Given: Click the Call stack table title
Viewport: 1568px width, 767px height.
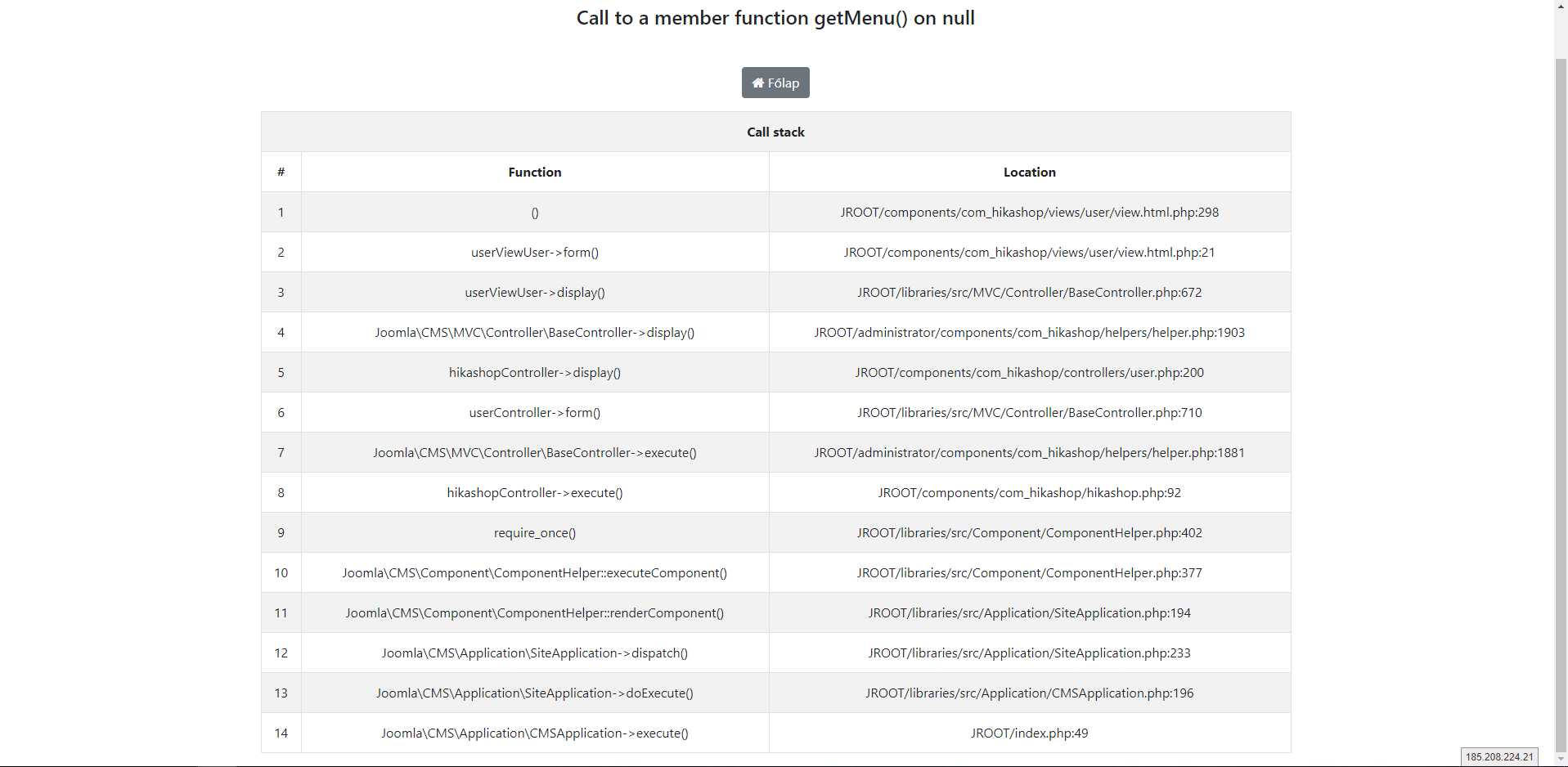Looking at the screenshot, I should pos(775,132).
